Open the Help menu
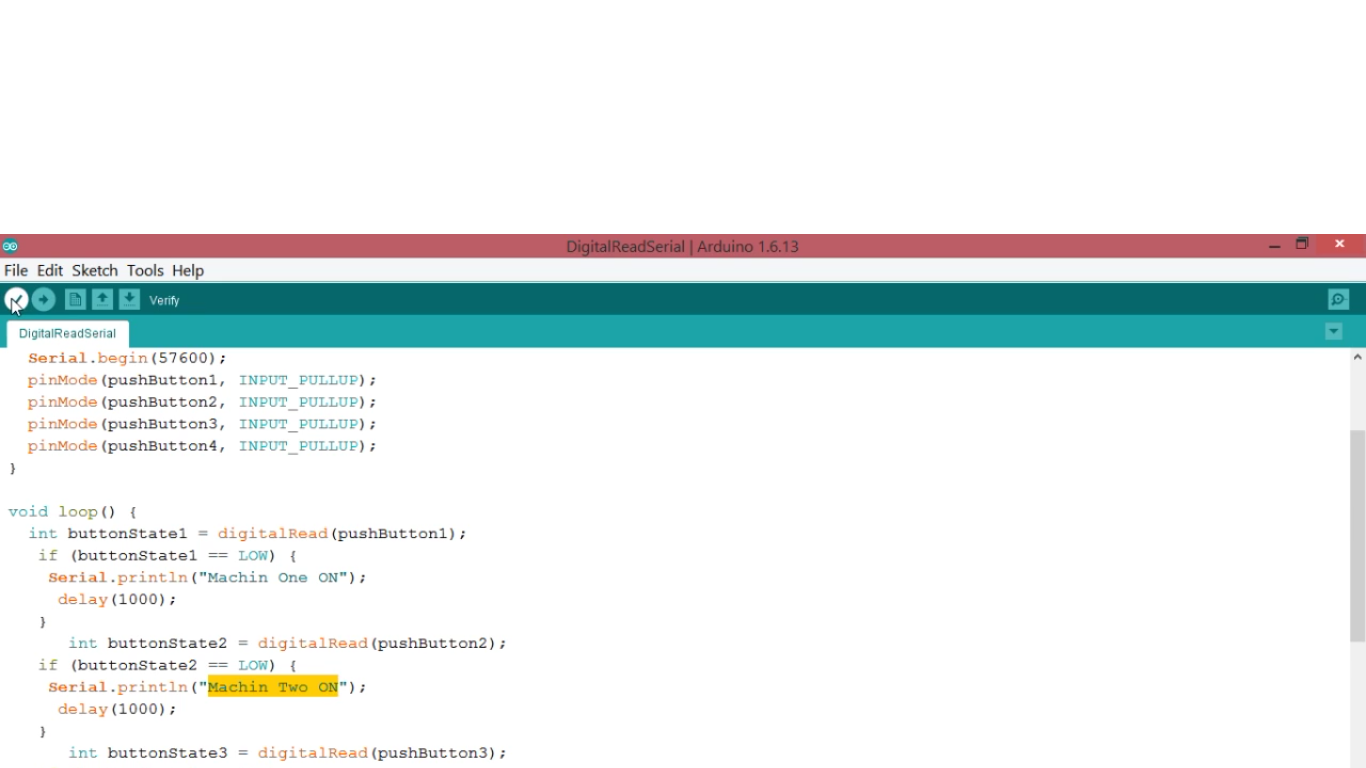The height and width of the screenshot is (768, 1366). (x=187, y=270)
